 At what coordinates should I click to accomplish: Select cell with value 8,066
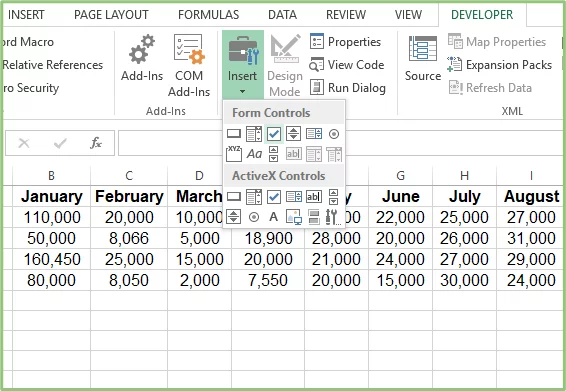coord(129,238)
